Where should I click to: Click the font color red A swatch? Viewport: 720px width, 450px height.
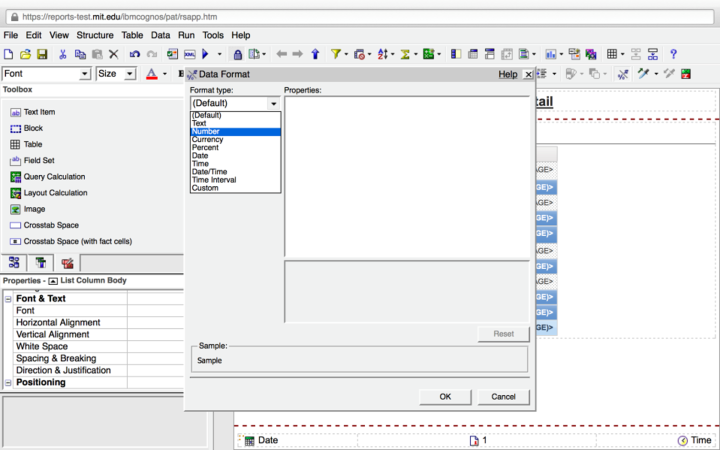151,74
